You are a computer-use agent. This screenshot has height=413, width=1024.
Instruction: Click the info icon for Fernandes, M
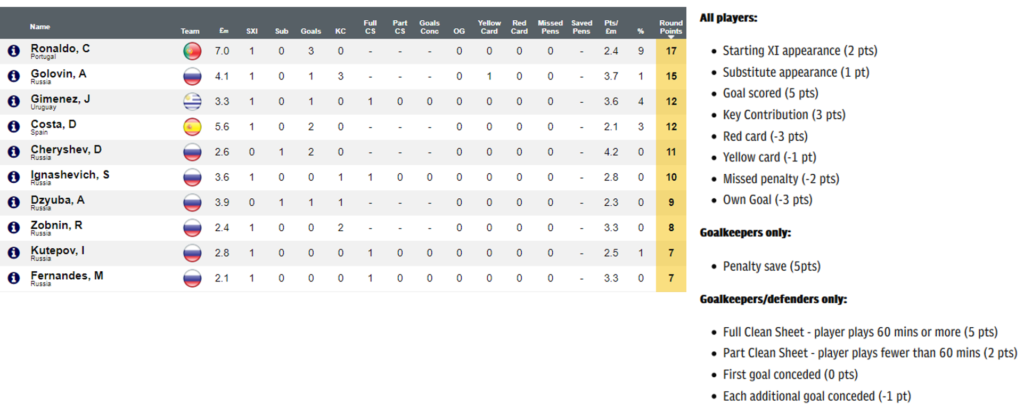14,278
